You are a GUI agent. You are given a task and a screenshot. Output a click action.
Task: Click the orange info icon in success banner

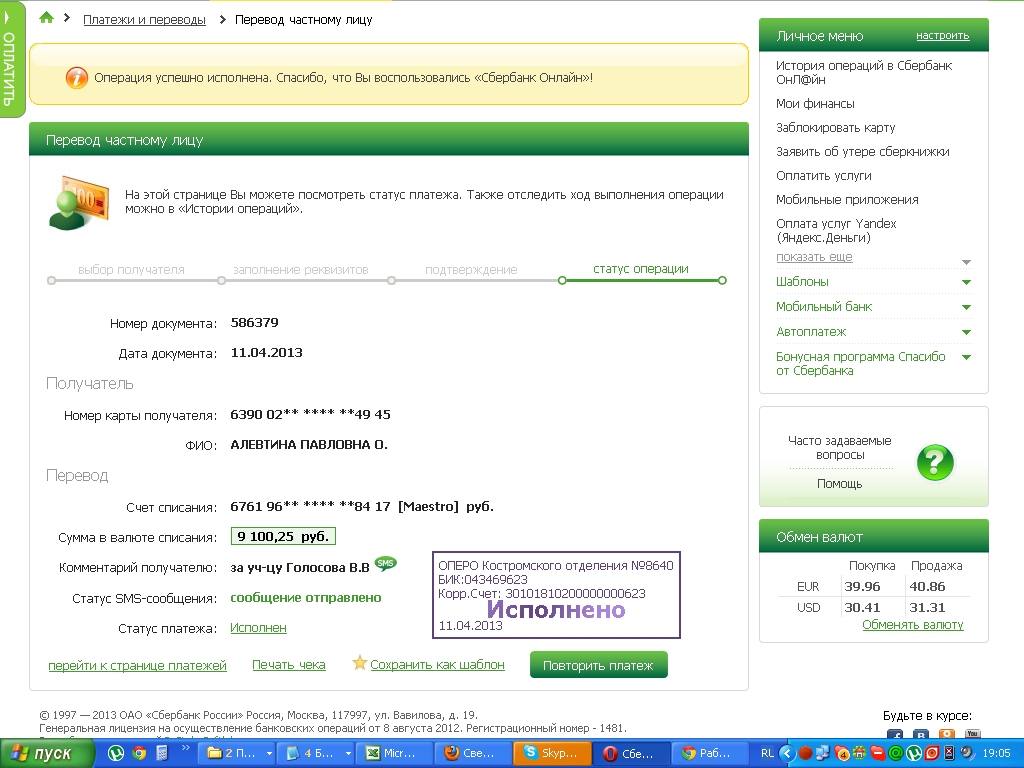pos(76,78)
